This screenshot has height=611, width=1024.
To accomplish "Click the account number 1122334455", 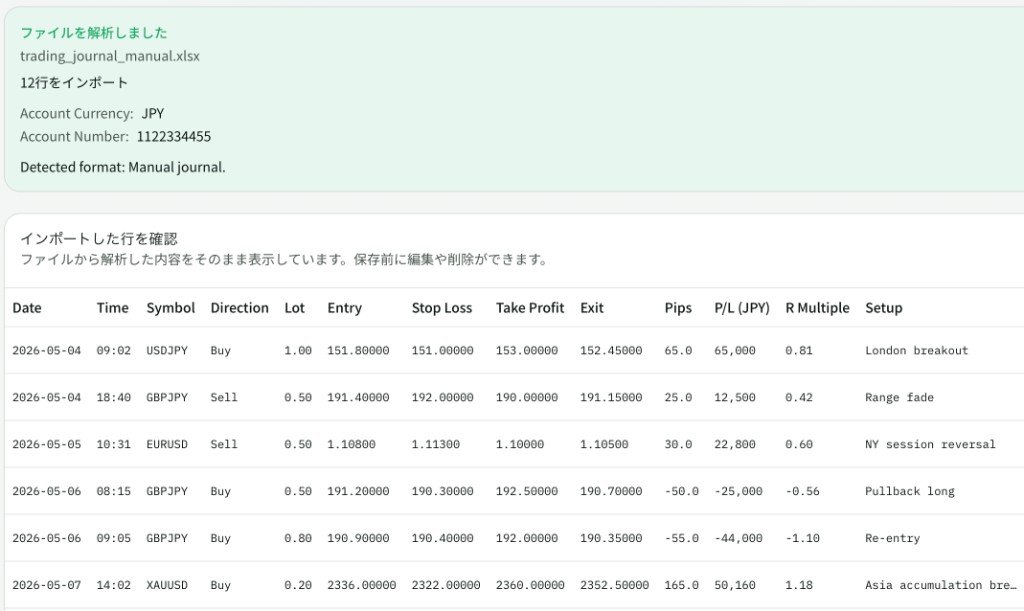I will [x=174, y=136].
